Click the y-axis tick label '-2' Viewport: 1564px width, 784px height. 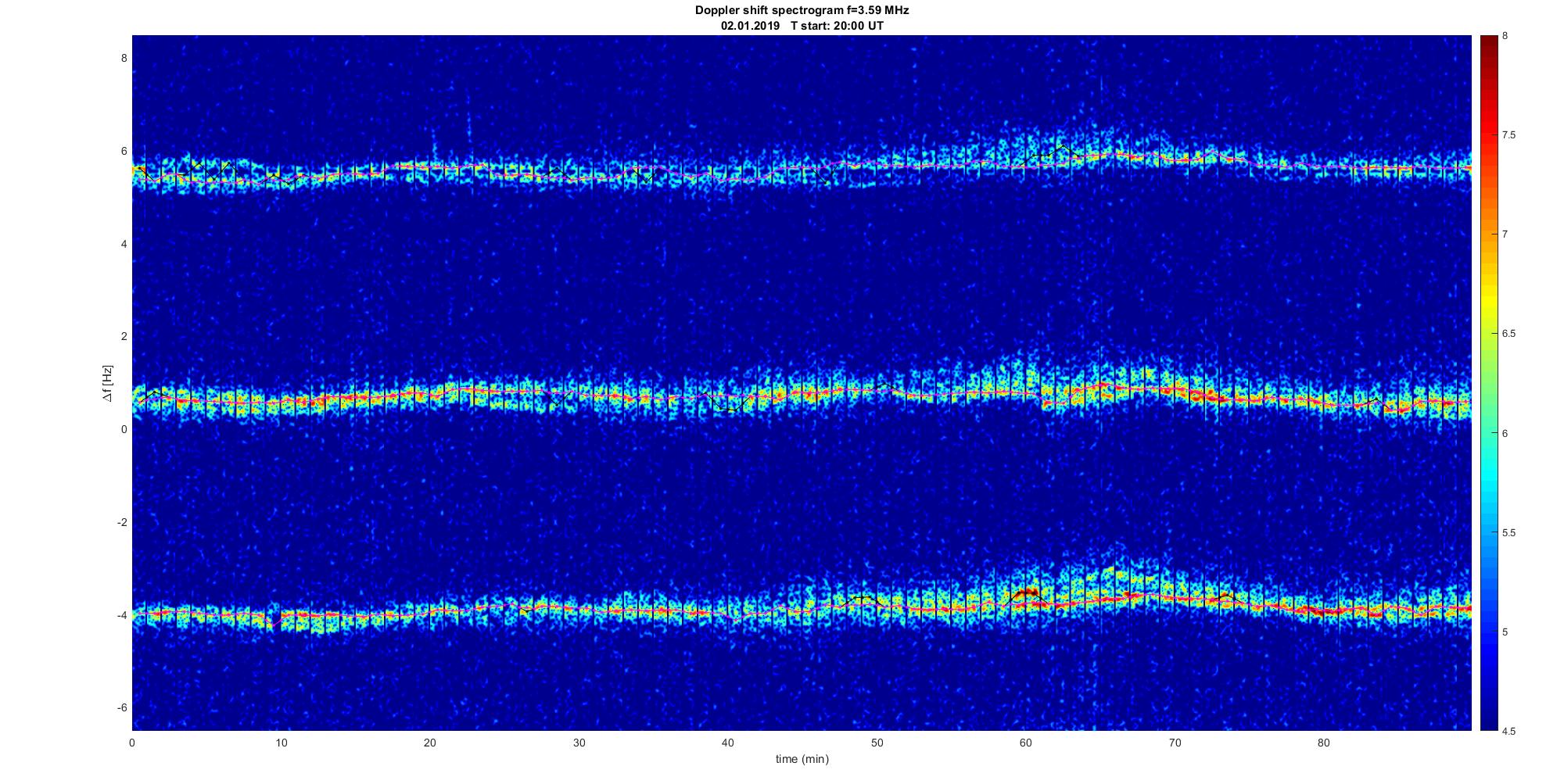(x=121, y=522)
